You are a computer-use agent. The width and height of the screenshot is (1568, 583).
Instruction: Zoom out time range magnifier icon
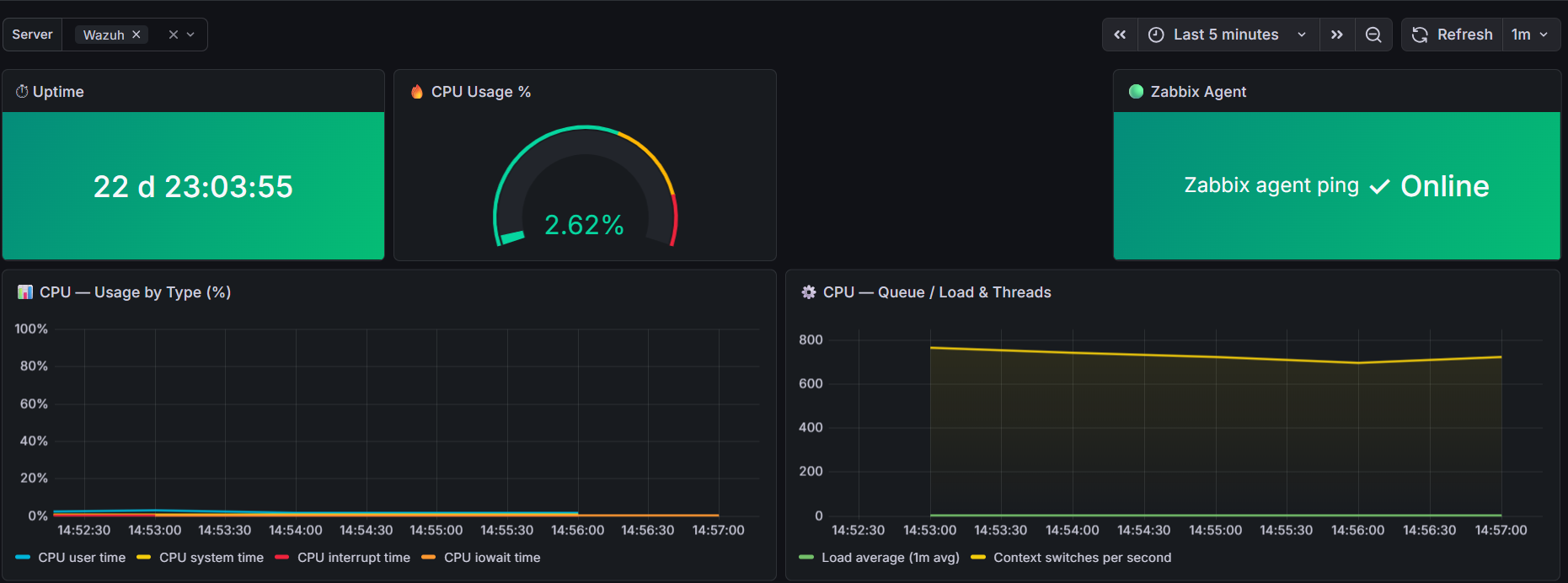tap(1373, 35)
